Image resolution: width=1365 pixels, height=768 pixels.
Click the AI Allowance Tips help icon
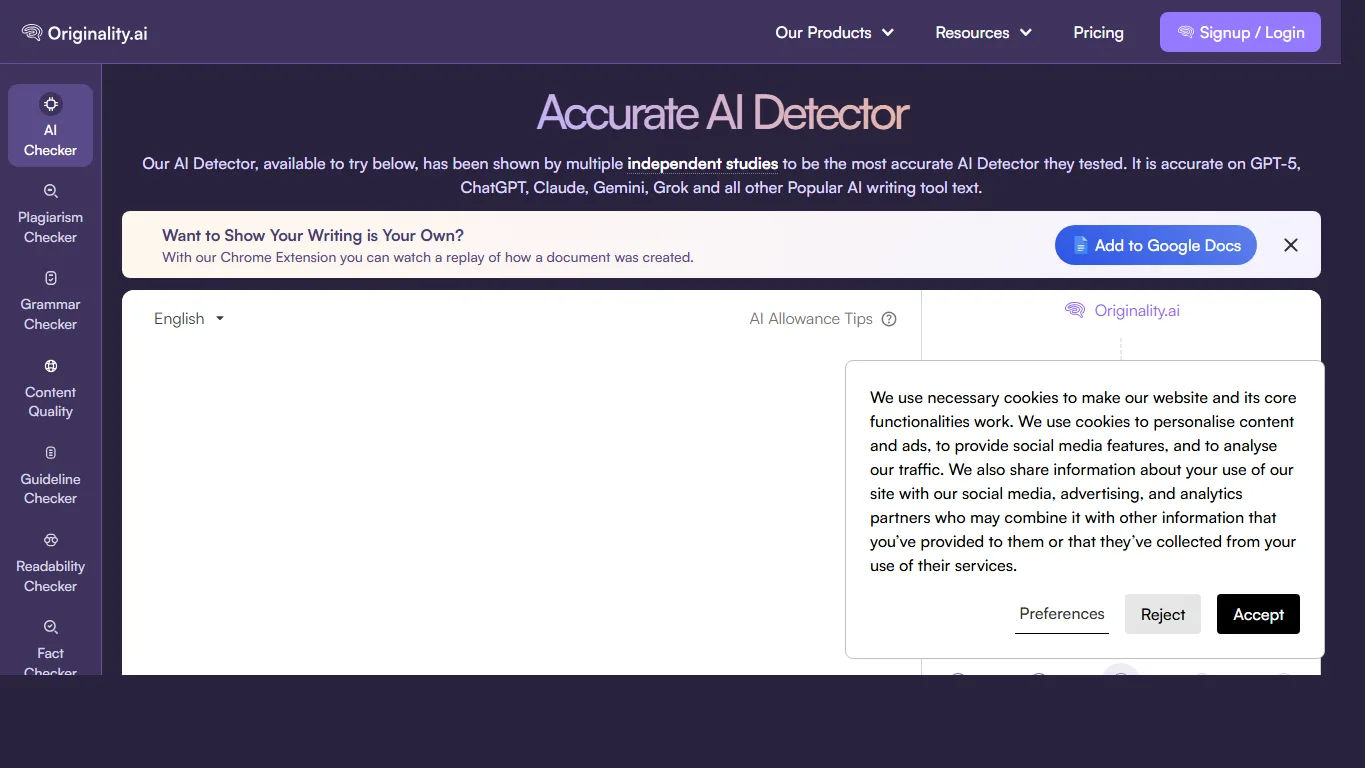click(x=889, y=319)
